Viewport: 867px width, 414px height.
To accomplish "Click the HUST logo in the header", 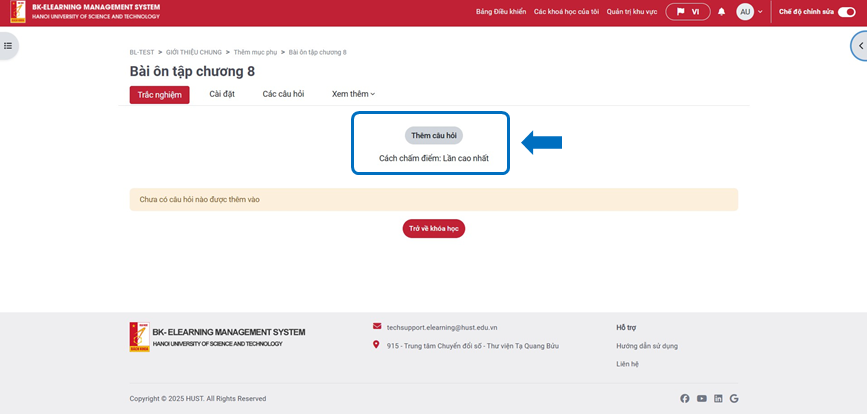I will [18, 12].
